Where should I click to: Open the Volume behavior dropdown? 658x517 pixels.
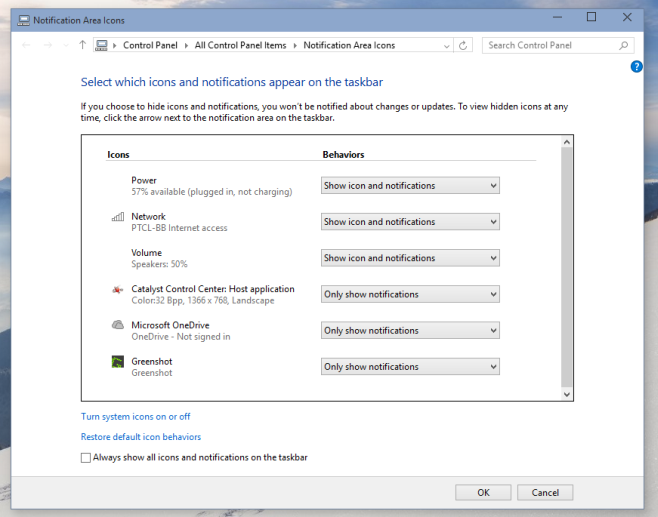point(410,258)
